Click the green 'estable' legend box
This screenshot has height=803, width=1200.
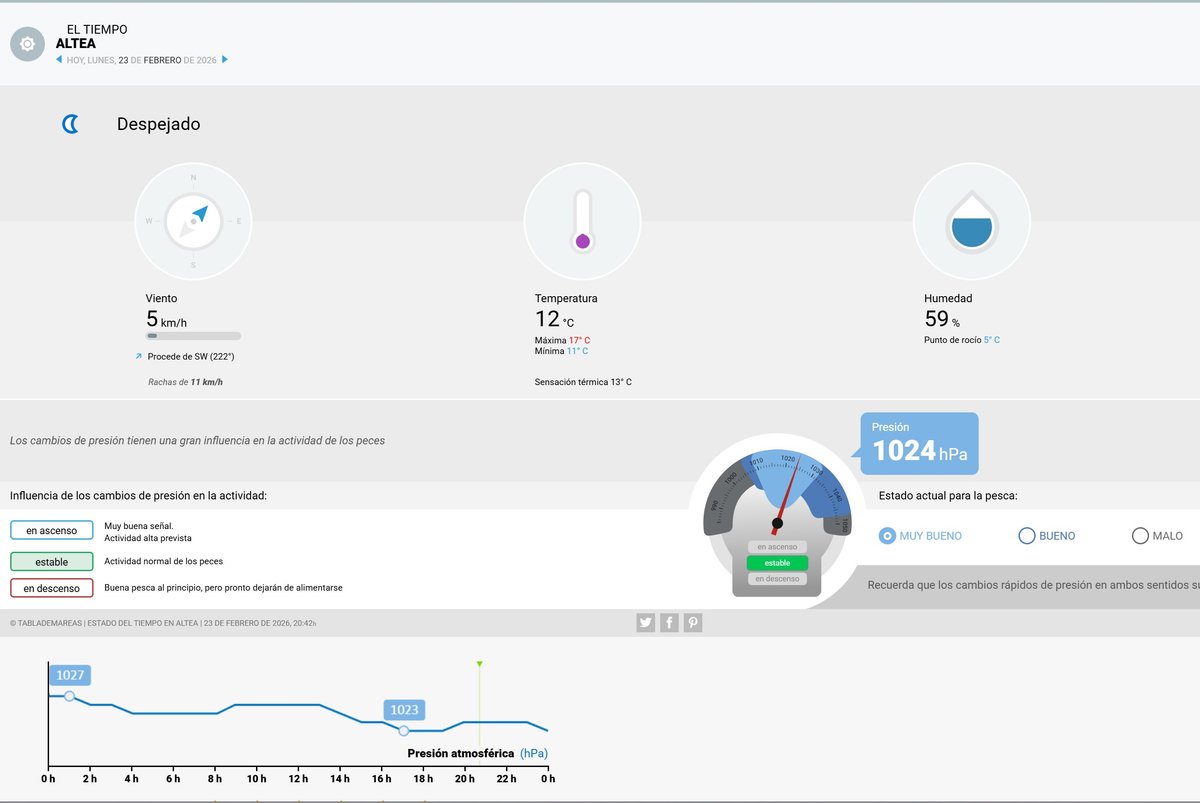point(52,561)
